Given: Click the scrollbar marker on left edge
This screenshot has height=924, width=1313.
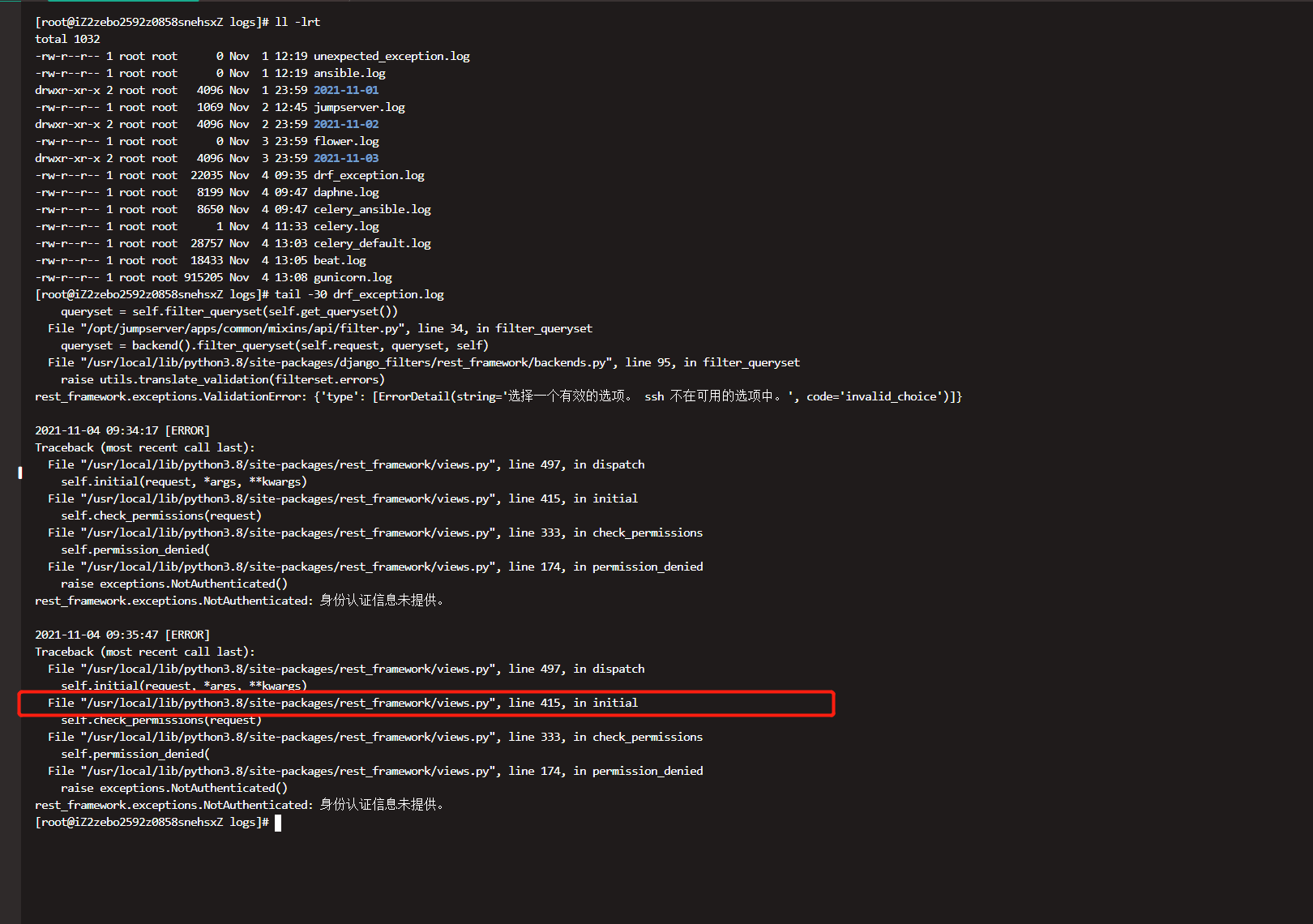Looking at the screenshot, I should point(19,473).
